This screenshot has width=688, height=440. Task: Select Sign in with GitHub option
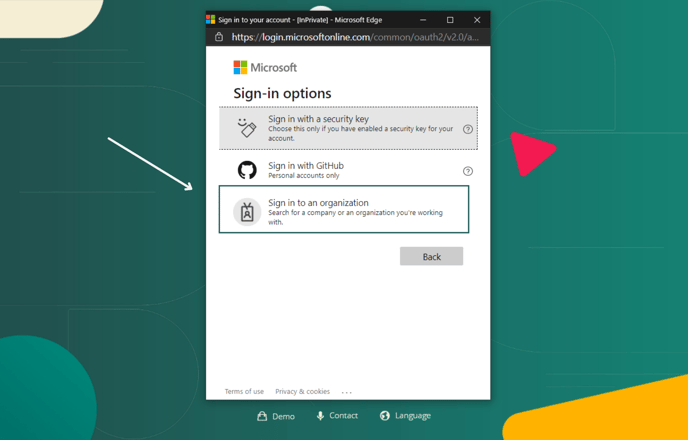pos(348,170)
